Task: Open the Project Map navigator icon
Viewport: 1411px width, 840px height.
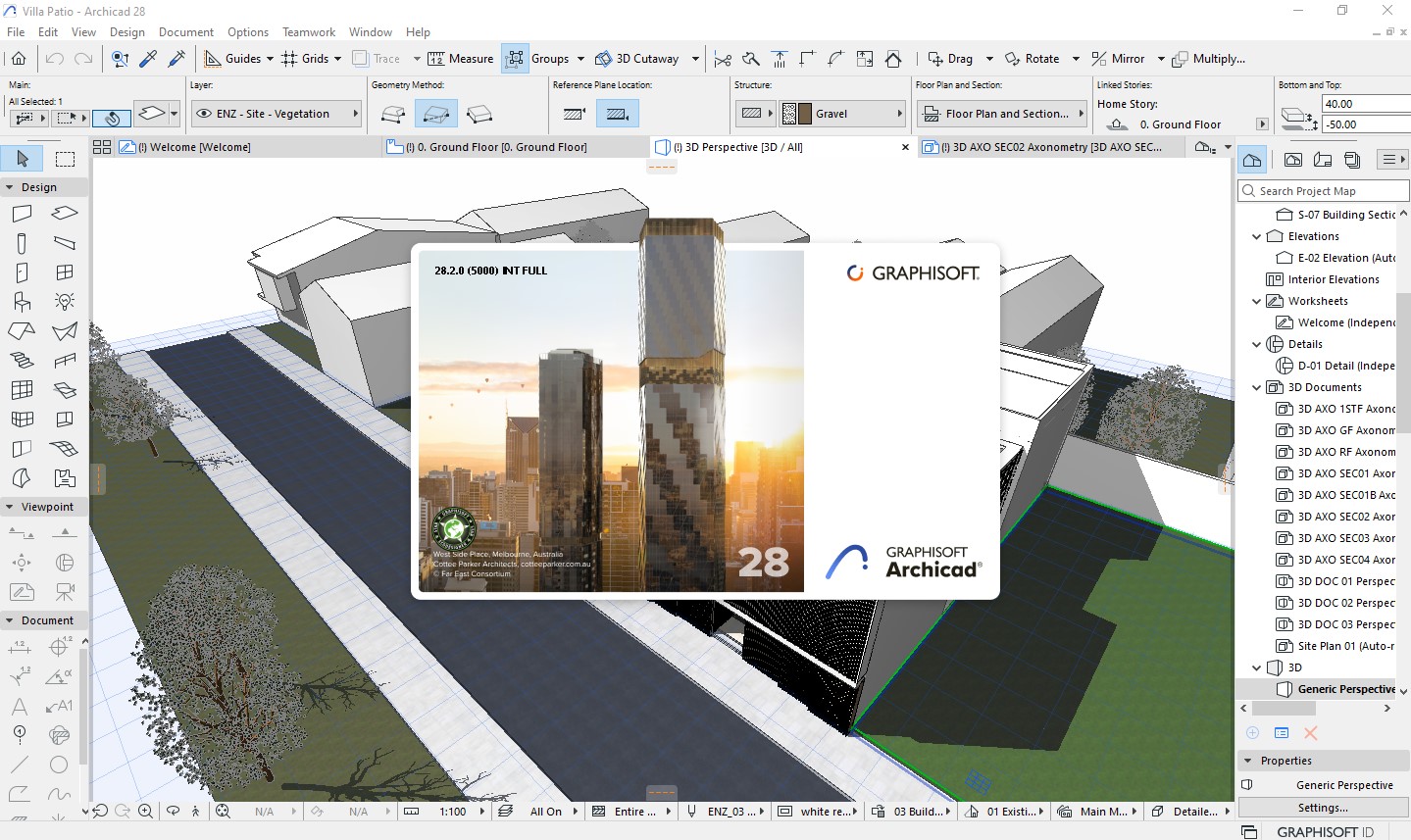Action: click(1252, 159)
